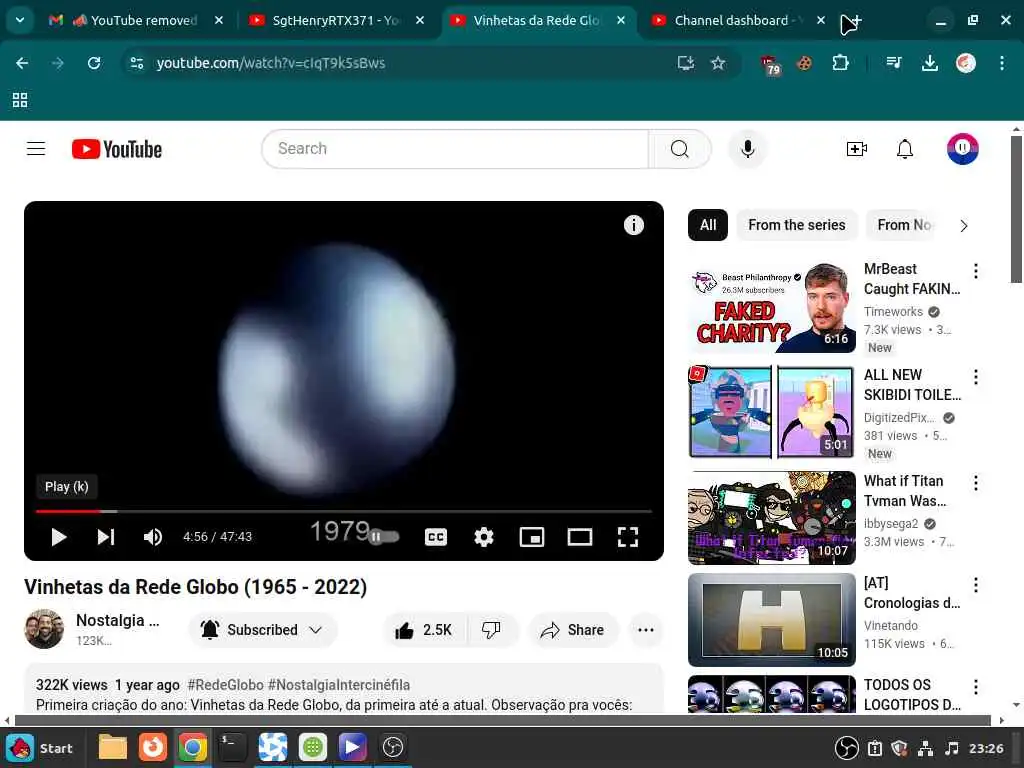Start voice search with the microphone
The width and height of the screenshot is (1024, 768).
(748, 149)
